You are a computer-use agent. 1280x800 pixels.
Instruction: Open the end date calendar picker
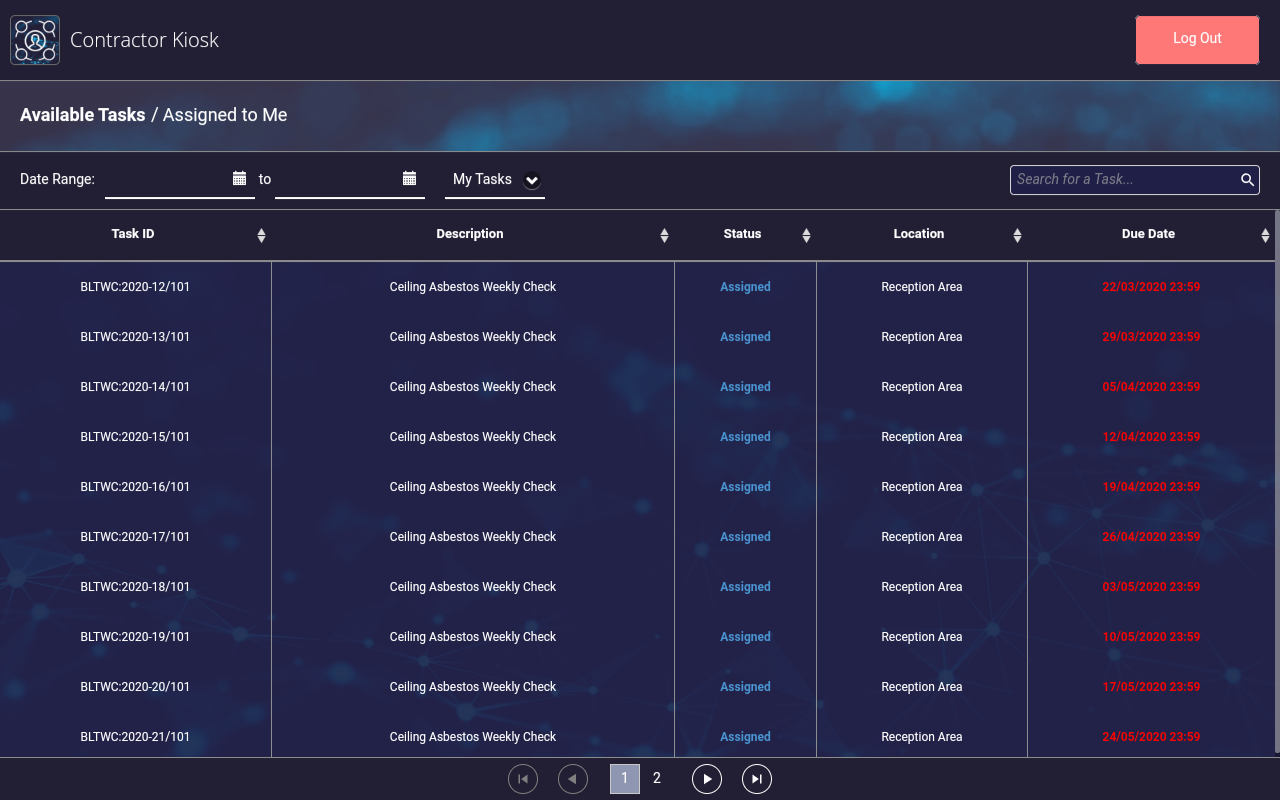point(409,178)
